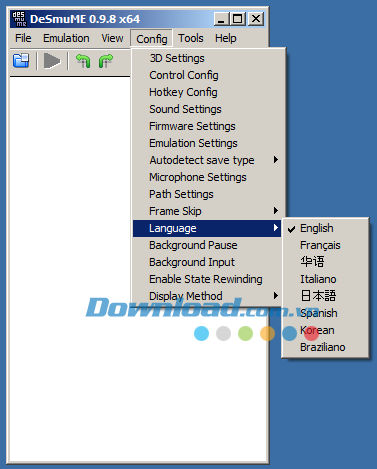Click the grey Play toolbar icon
Image resolution: width=377 pixels, height=469 pixels.
click(52, 61)
